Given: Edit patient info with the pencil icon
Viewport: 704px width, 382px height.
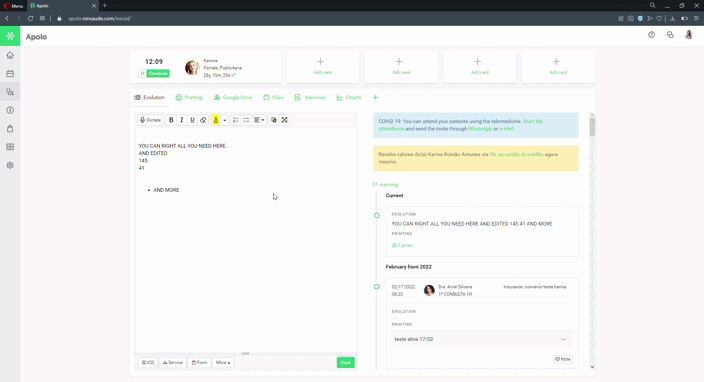Looking at the screenshot, I should click(x=234, y=75).
